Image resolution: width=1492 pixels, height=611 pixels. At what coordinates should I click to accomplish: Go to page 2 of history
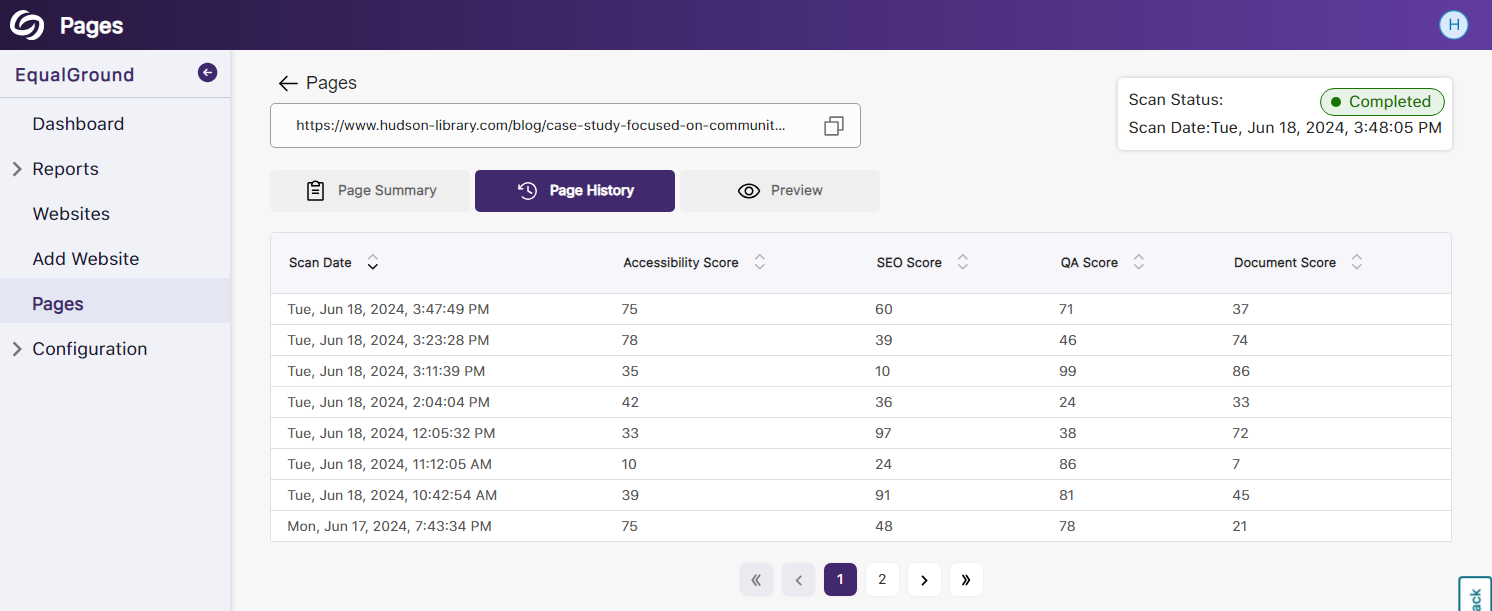tap(882, 580)
